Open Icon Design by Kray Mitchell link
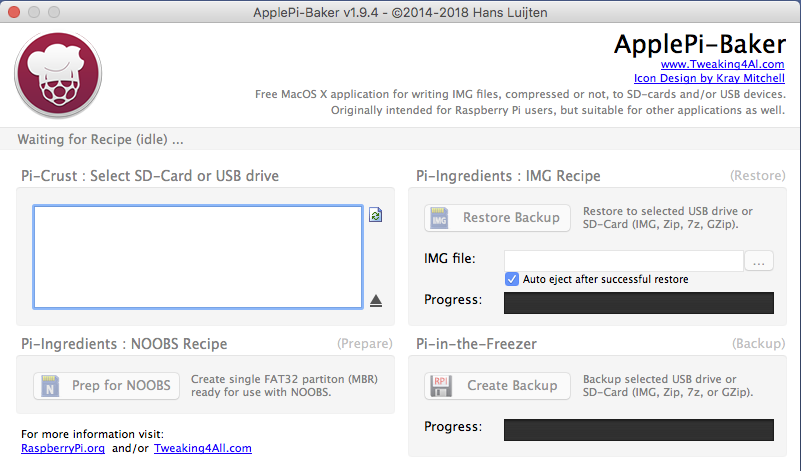The height and width of the screenshot is (471, 801). click(708, 78)
